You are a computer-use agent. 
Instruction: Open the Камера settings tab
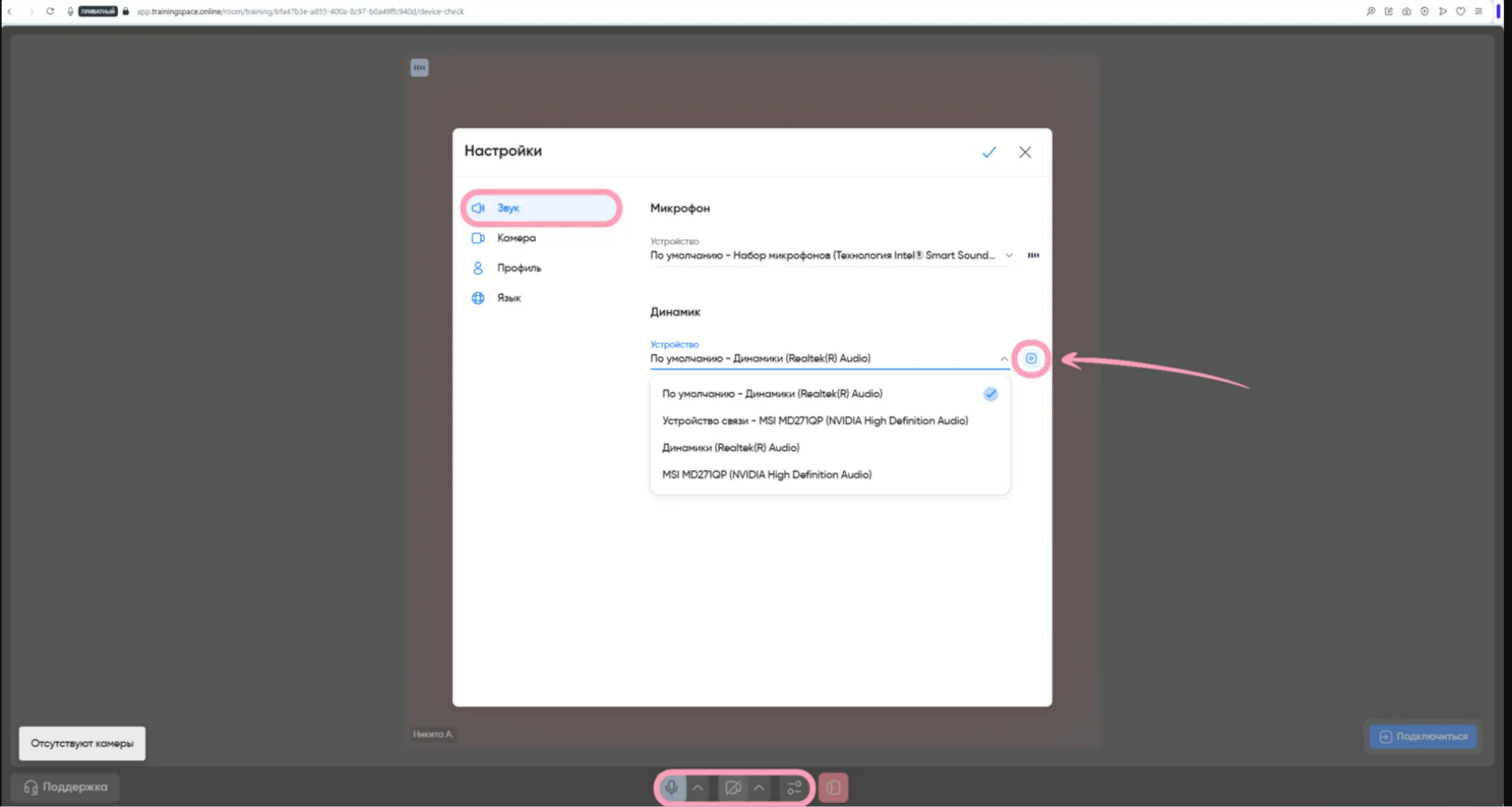pos(515,238)
